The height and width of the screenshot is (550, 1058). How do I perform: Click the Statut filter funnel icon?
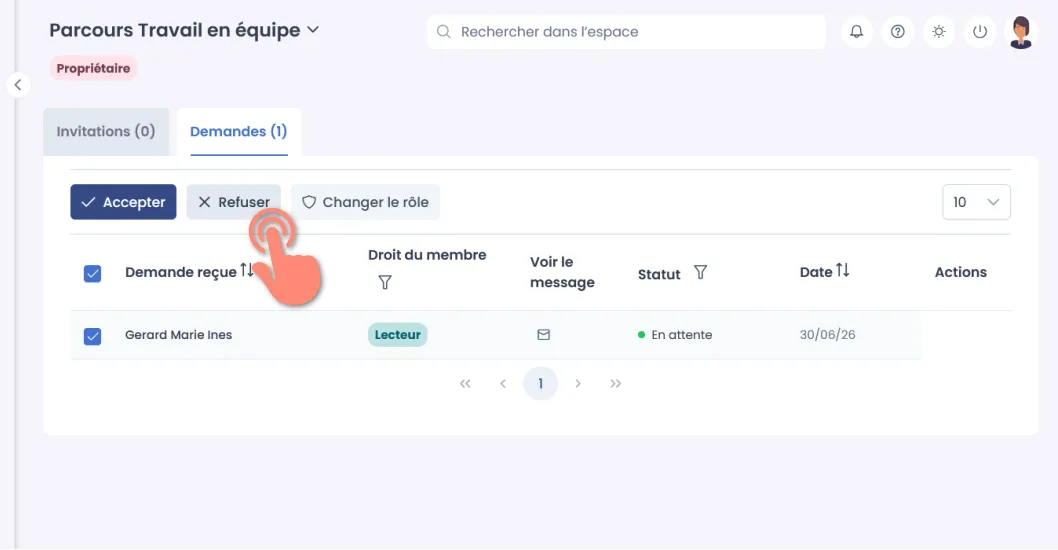pyautogui.click(x=700, y=272)
